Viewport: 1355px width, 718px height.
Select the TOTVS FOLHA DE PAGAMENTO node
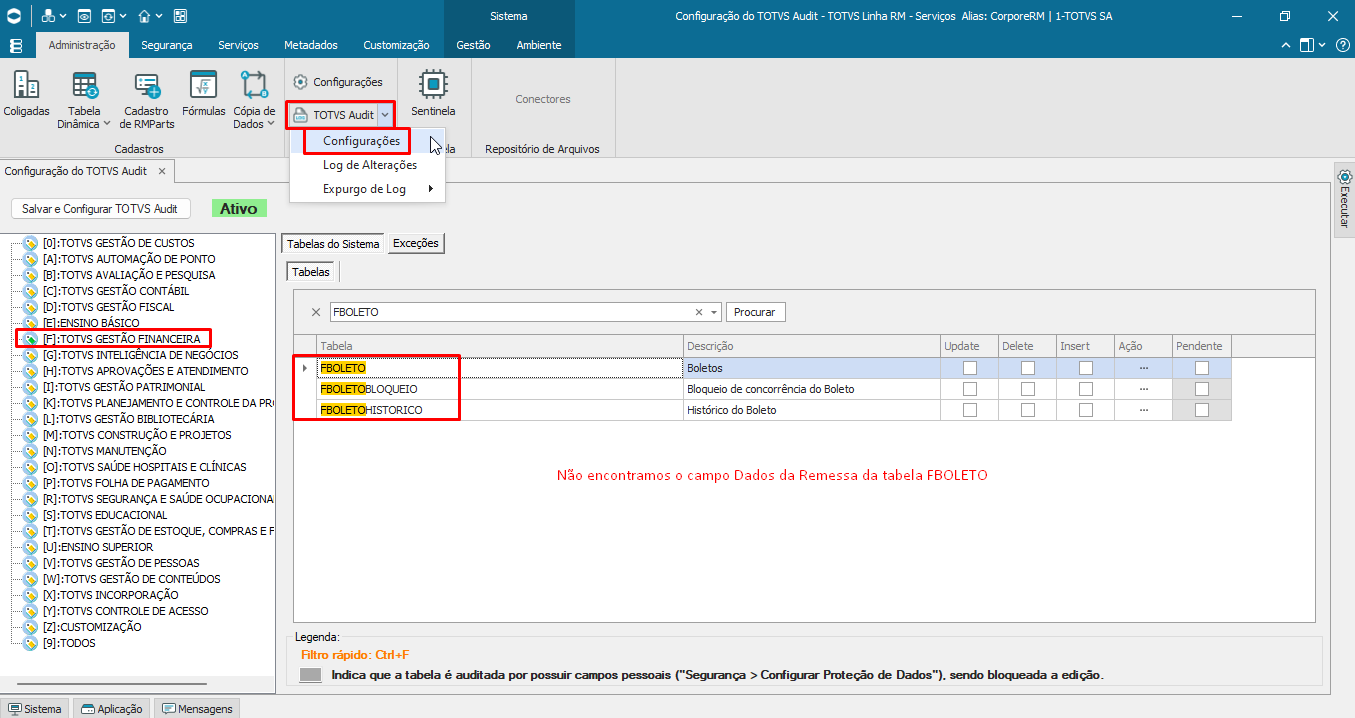(x=126, y=483)
